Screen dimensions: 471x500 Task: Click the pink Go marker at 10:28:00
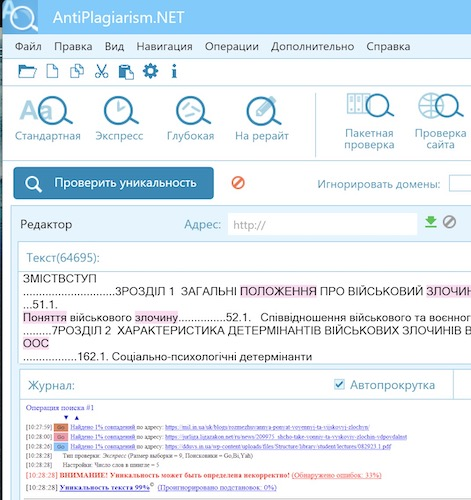pos(61,437)
